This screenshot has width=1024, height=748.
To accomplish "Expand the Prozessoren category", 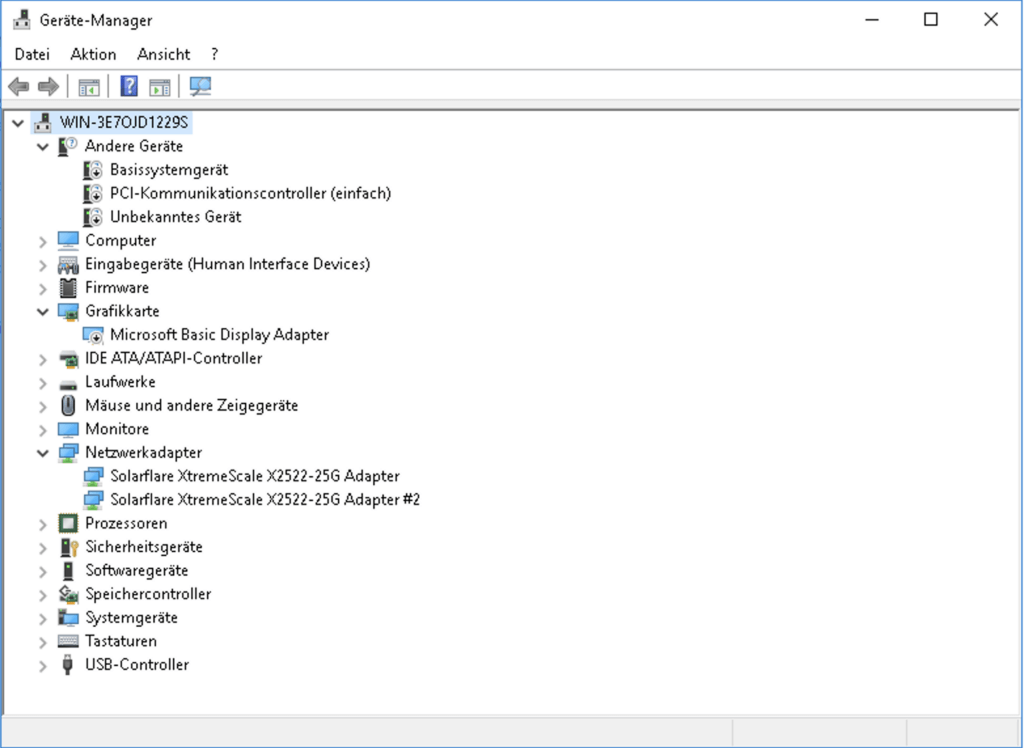I will coord(42,524).
